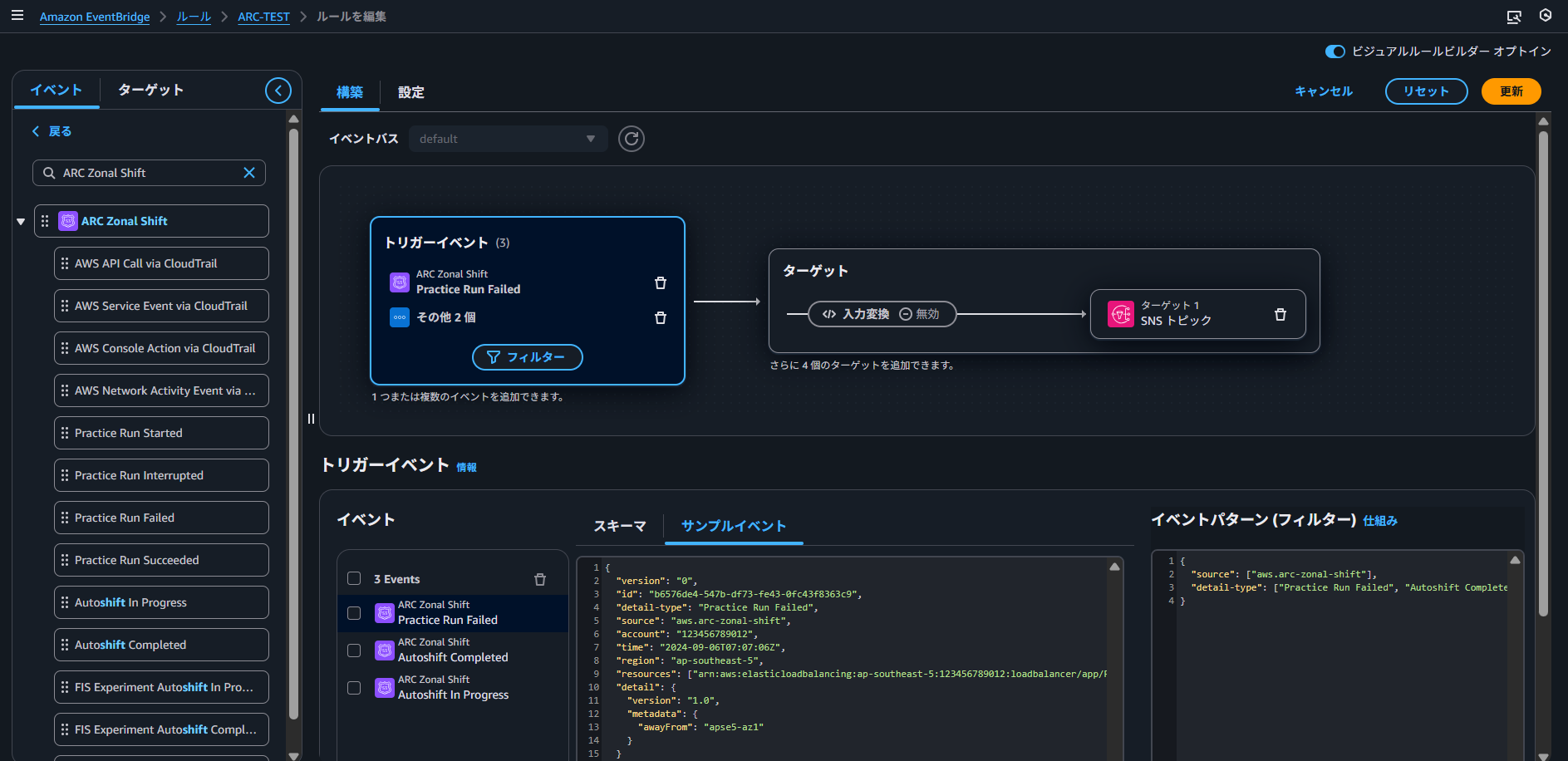Toggle the ビジュアルルールビルダー オプトイン switch
This screenshot has width=1568, height=761.
pos(1335,52)
